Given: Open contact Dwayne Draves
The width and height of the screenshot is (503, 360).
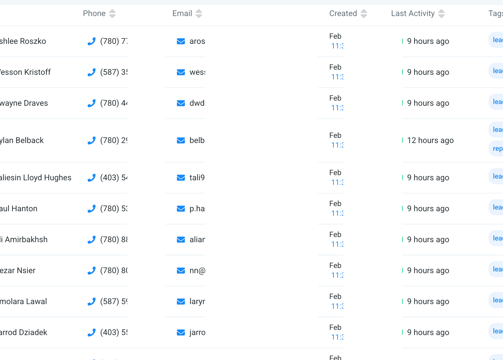Looking at the screenshot, I should tap(24, 103).
